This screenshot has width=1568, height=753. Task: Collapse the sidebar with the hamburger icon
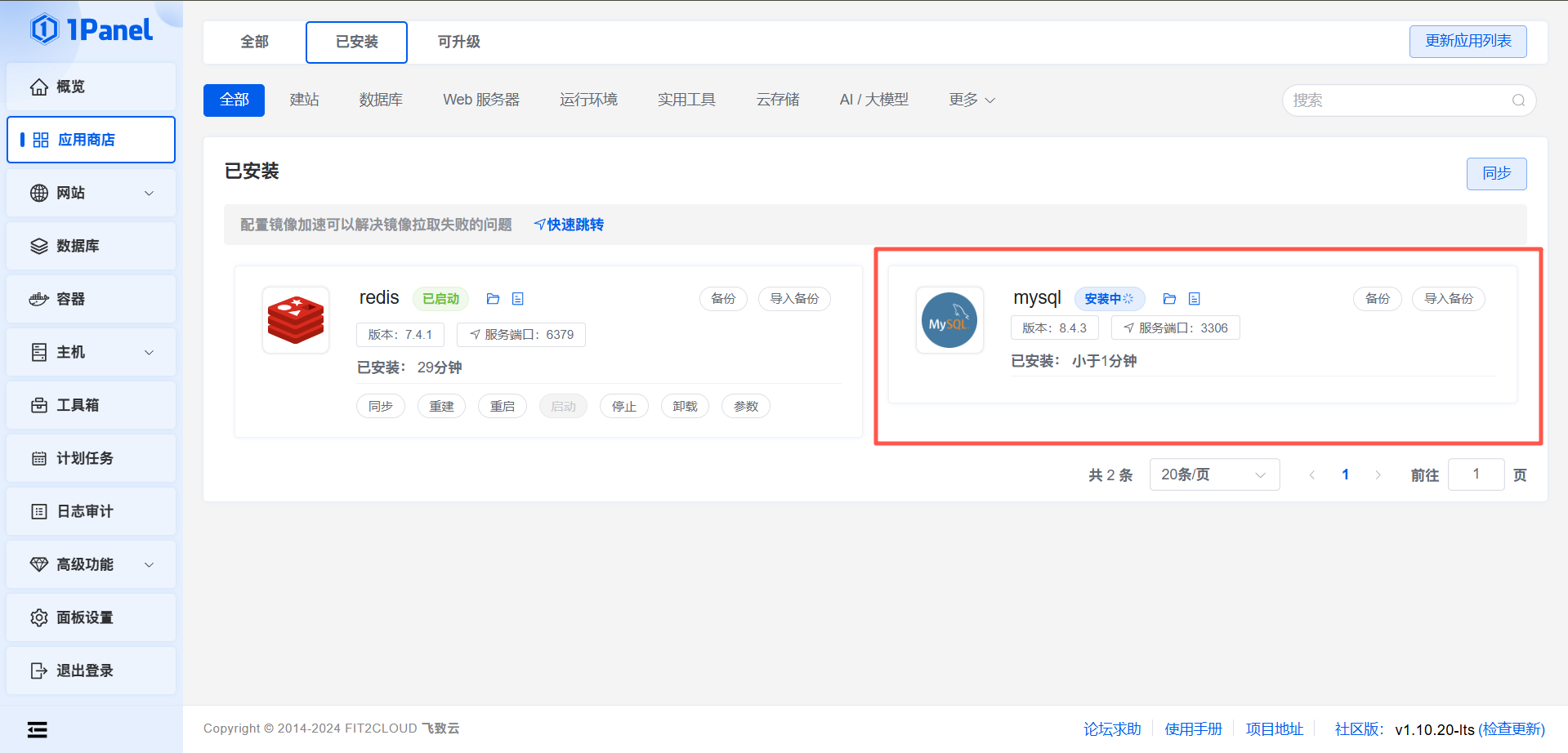37,729
